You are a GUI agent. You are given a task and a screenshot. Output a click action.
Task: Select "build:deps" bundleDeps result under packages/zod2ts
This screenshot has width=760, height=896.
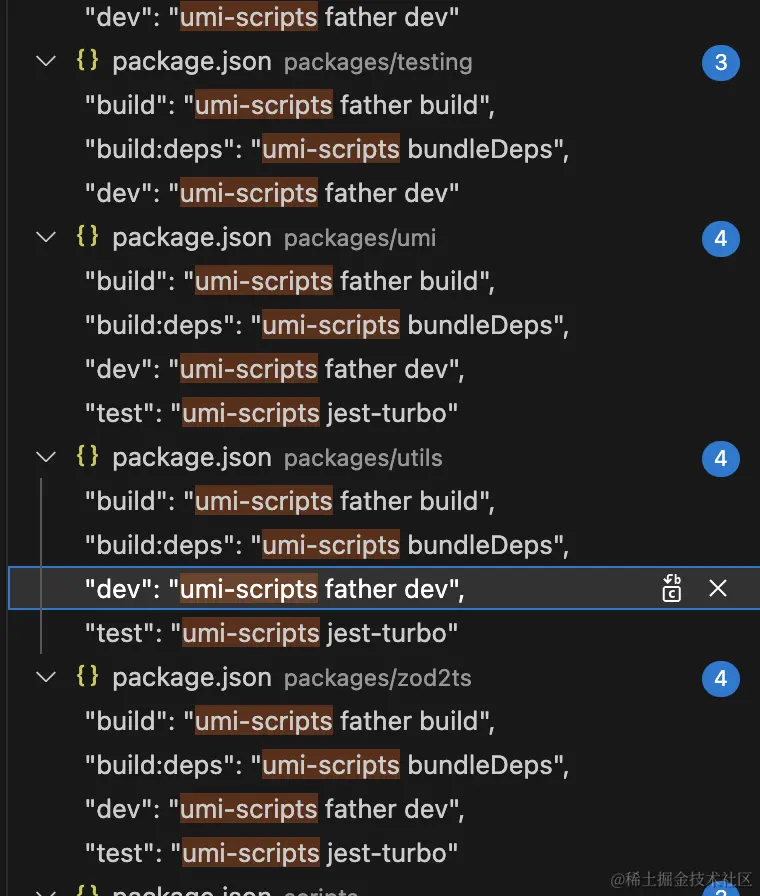[327, 765]
